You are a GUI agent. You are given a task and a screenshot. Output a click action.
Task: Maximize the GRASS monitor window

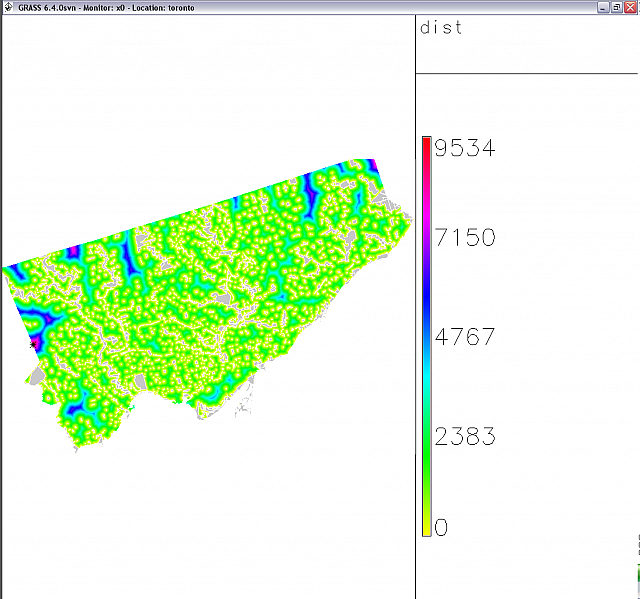[x=616, y=7]
